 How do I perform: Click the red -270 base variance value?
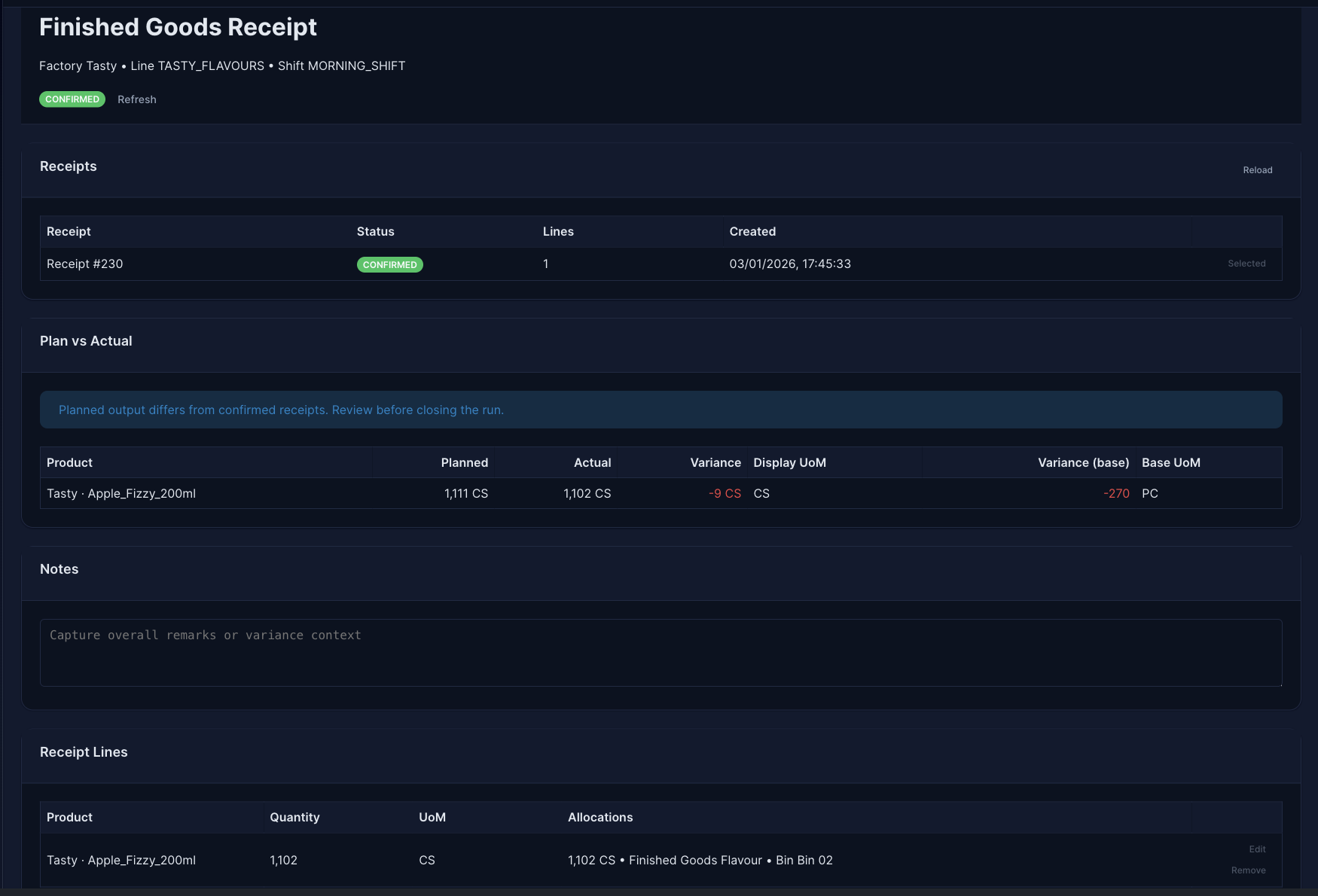point(1116,494)
